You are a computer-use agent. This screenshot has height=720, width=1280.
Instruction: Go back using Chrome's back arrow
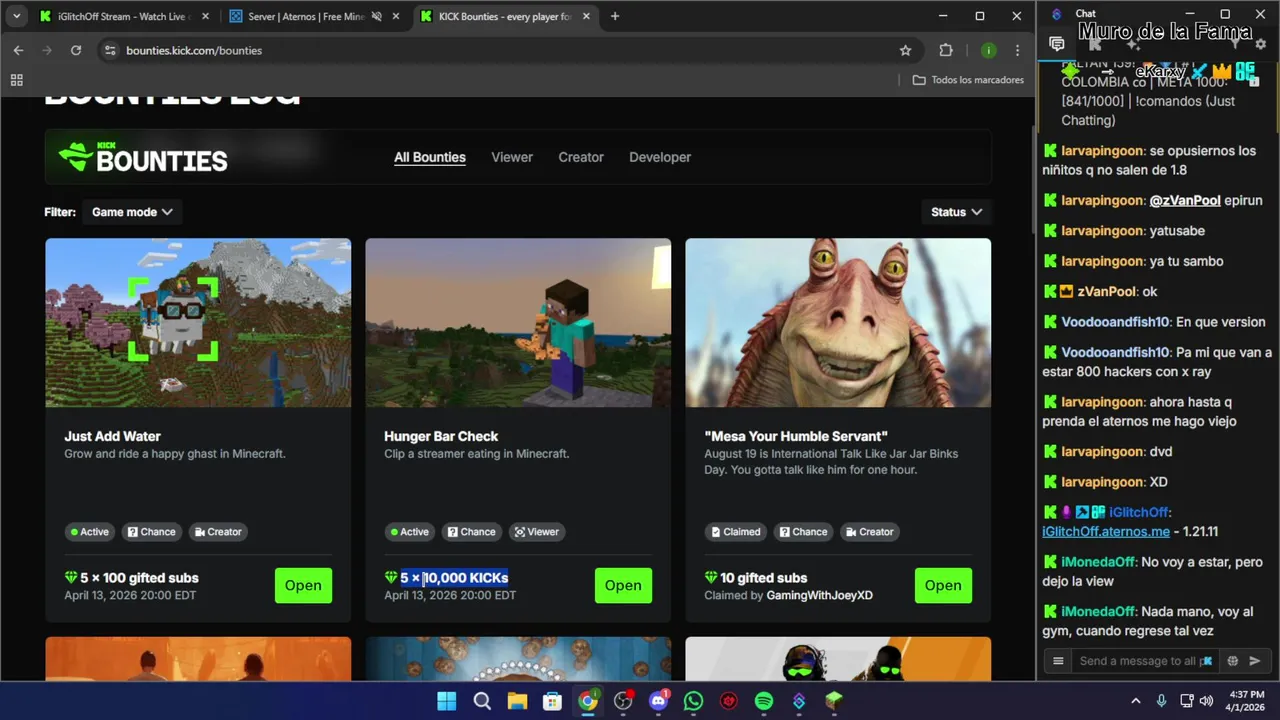(18, 50)
